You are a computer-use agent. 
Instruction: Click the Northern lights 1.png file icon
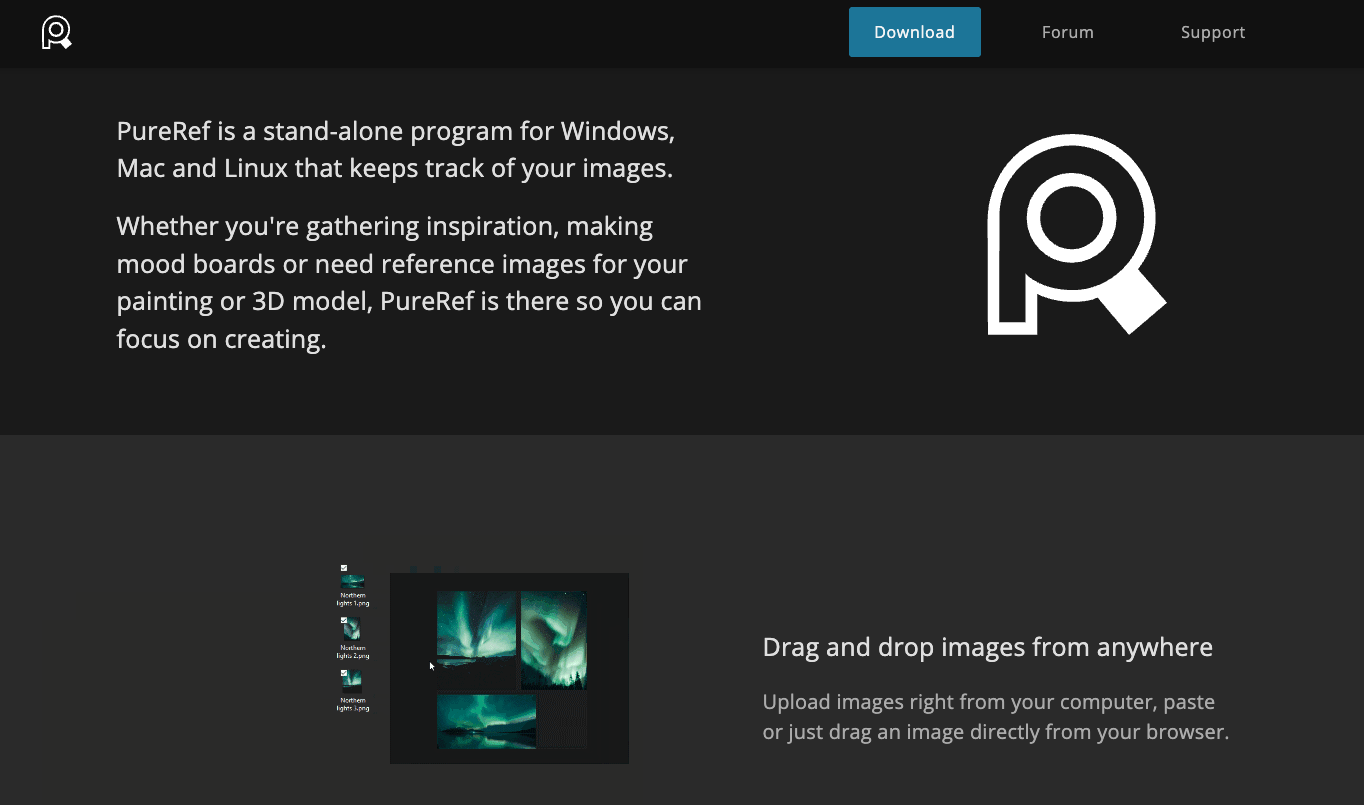352,581
